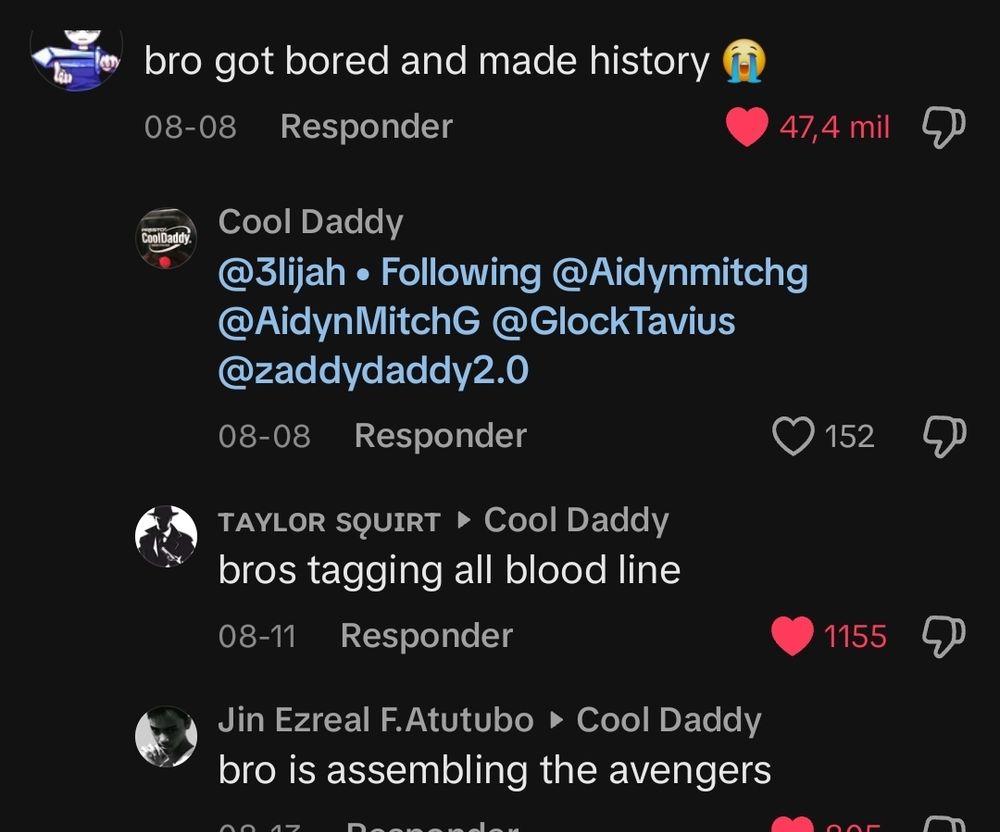The height and width of the screenshot is (832, 1000).
Task: Open the TAYLOR SQUIRT username
Action: 329,521
